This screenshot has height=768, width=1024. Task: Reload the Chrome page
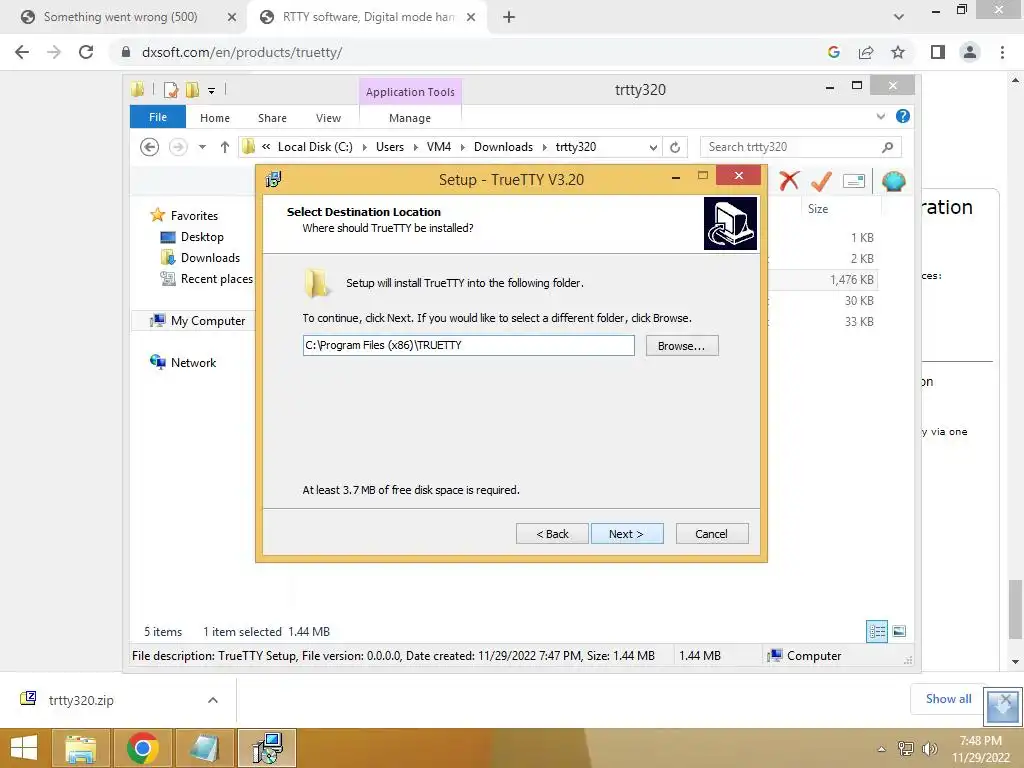pyautogui.click(x=86, y=52)
